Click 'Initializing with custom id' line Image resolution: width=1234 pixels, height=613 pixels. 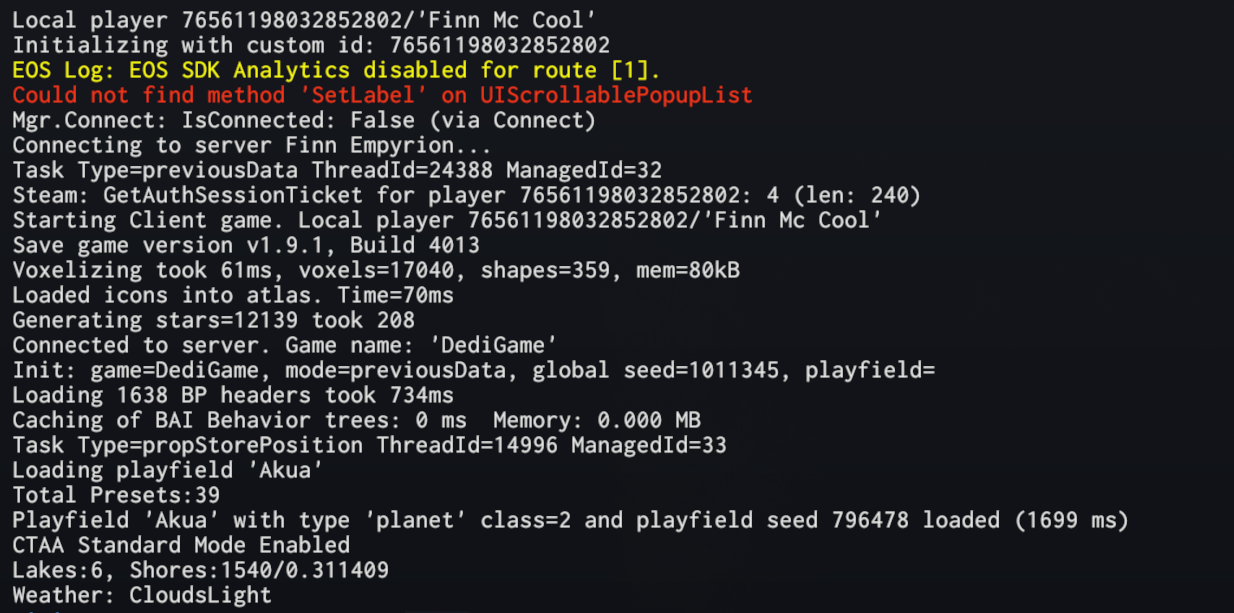point(311,46)
